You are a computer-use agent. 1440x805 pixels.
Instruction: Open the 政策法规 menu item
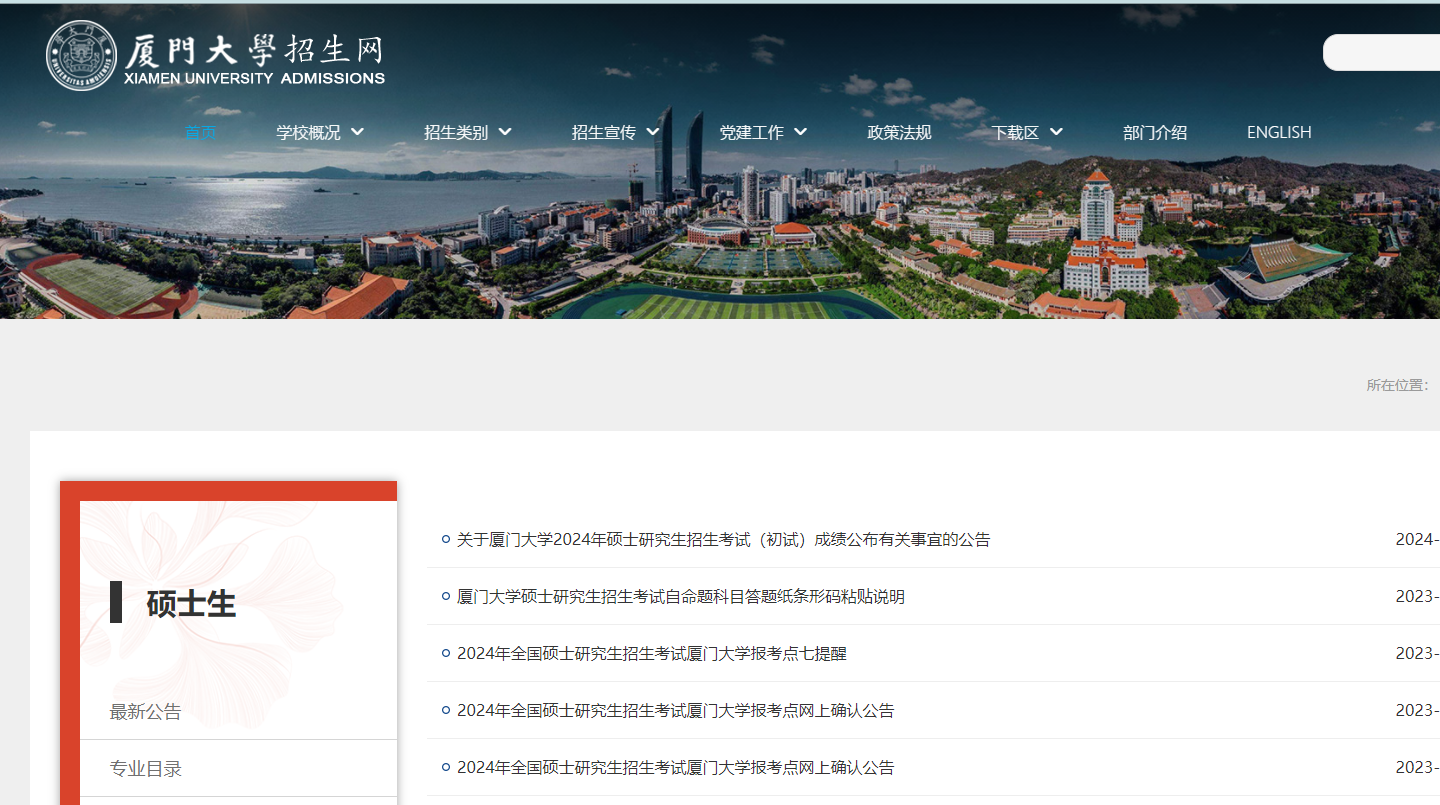(x=899, y=131)
